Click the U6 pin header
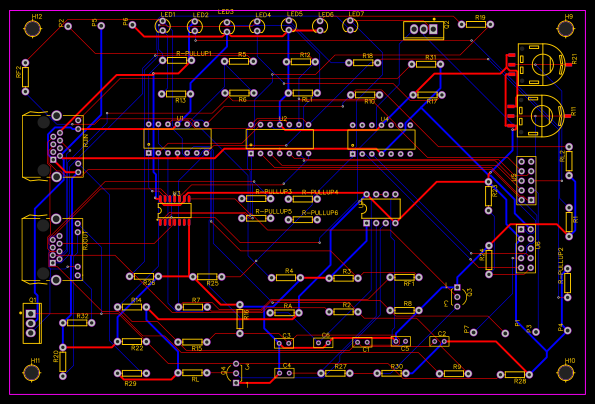Screen dimensions: 595x404 pyautogui.click(x=526, y=249)
